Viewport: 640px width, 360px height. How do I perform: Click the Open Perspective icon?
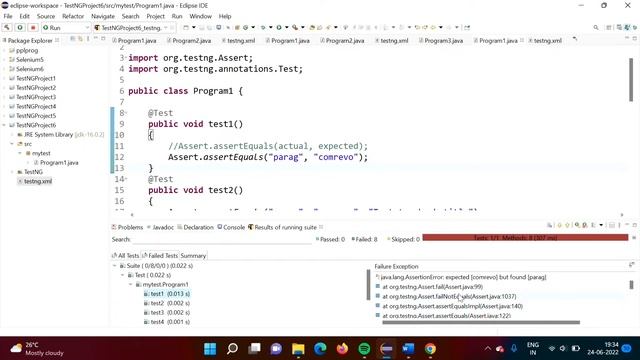point(609,27)
